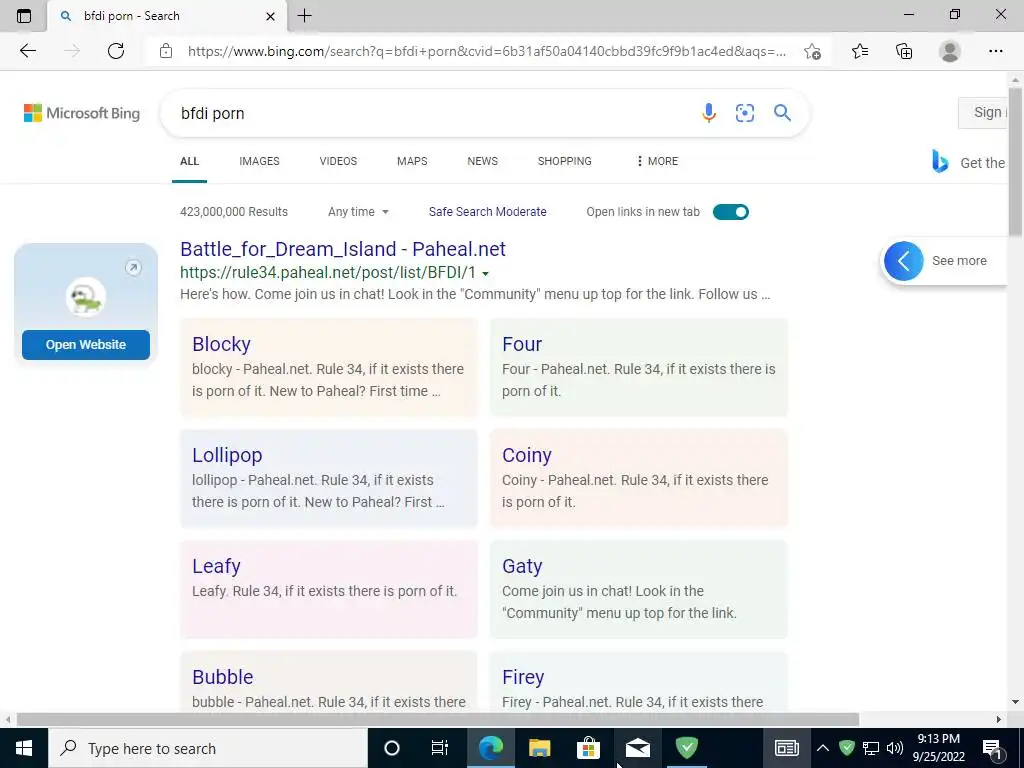Click the 423,000,000 Results count text
The width and height of the screenshot is (1024, 768).
point(234,212)
